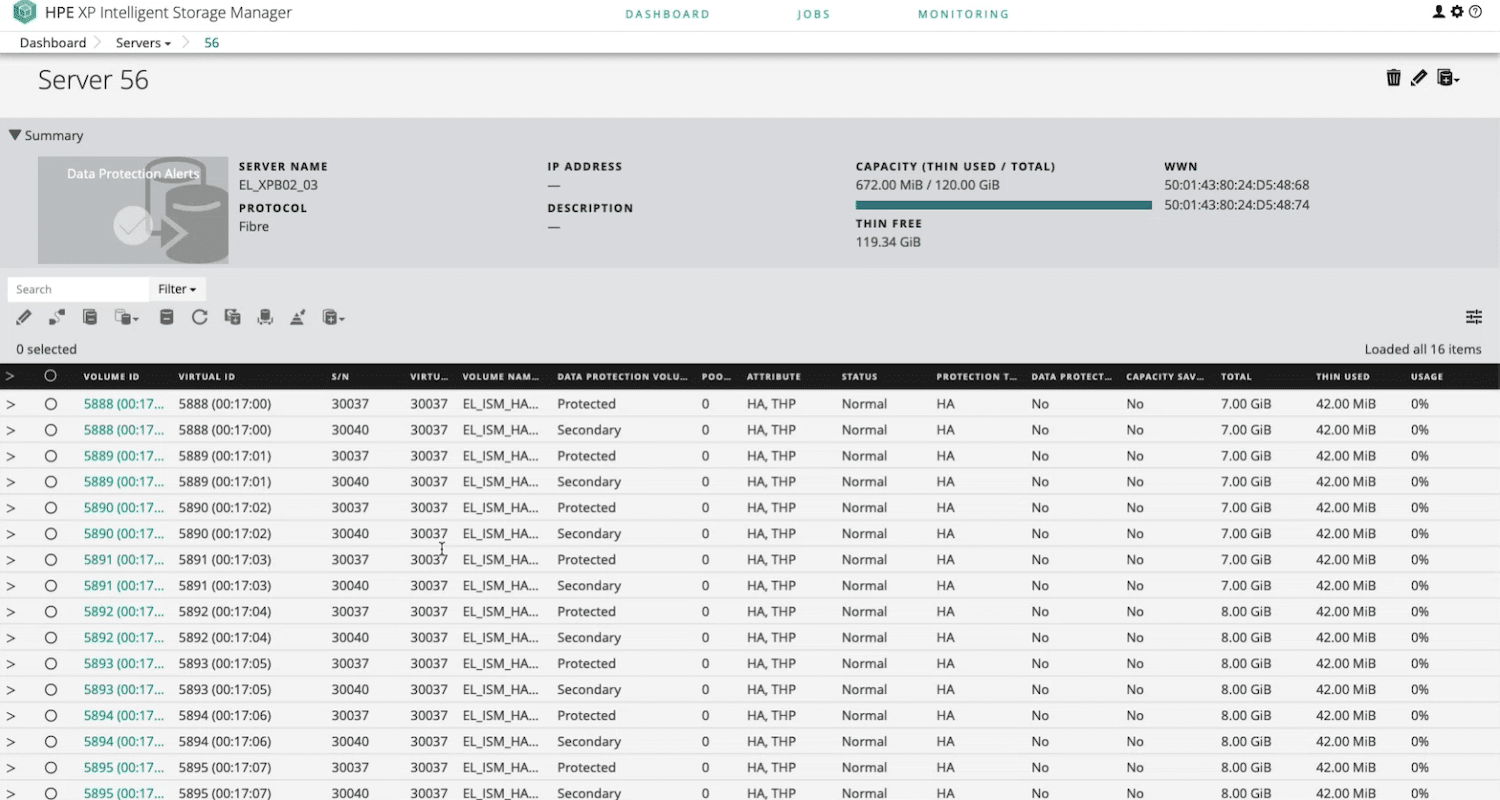Image resolution: width=1500 pixels, height=800 pixels.
Task: Sort by STATUS column header
Action: [x=860, y=377]
